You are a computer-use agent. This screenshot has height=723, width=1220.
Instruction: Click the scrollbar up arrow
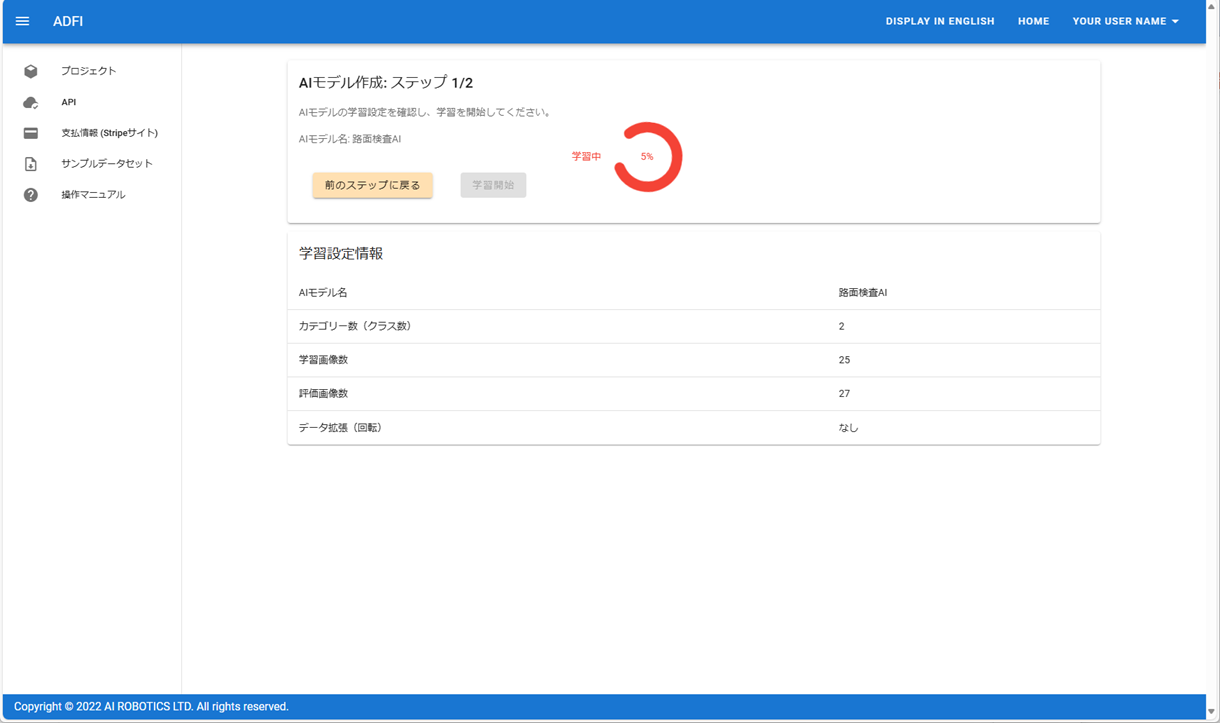[x=1212, y=7]
